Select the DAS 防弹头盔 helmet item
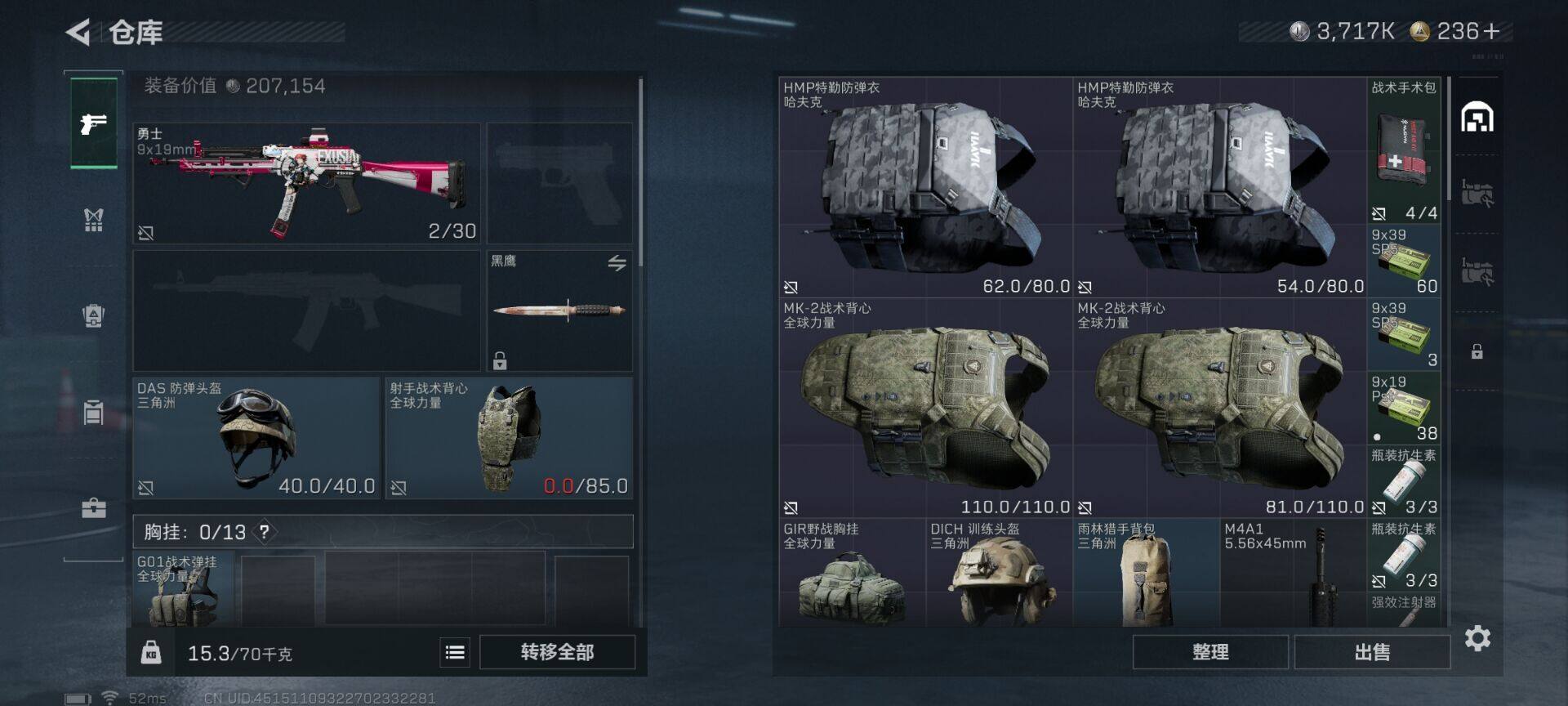This screenshot has width=1568, height=706. [x=256, y=438]
